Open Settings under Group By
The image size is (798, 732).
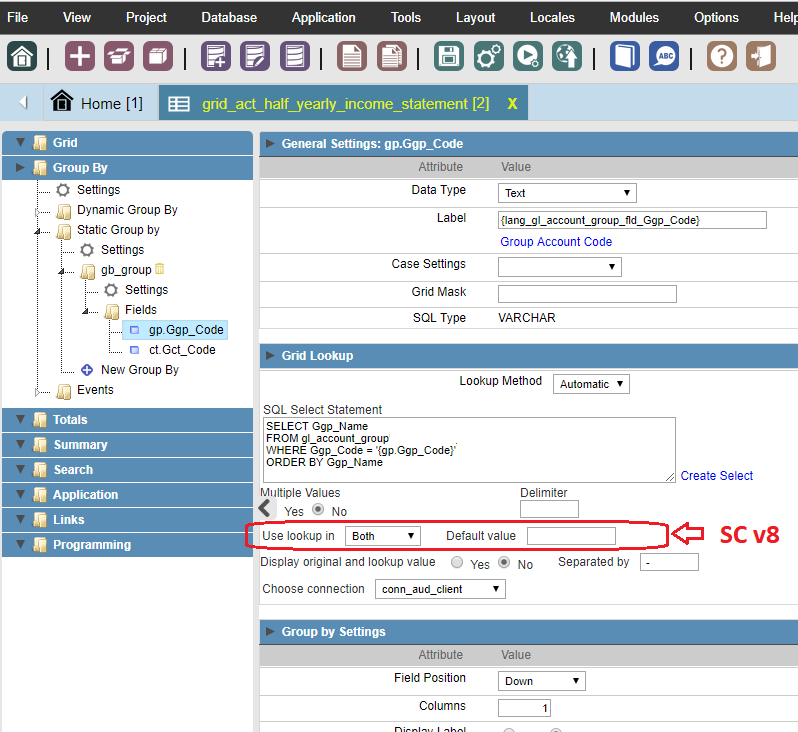click(x=98, y=190)
